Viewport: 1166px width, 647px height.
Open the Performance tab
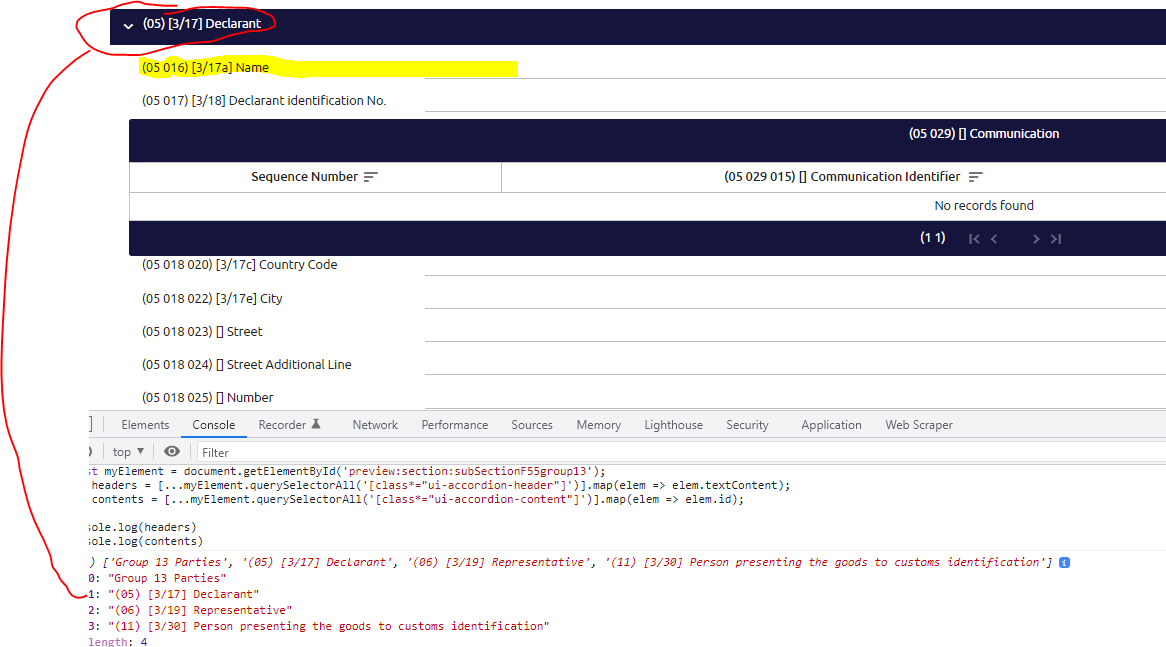pyautogui.click(x=454, y=425)
